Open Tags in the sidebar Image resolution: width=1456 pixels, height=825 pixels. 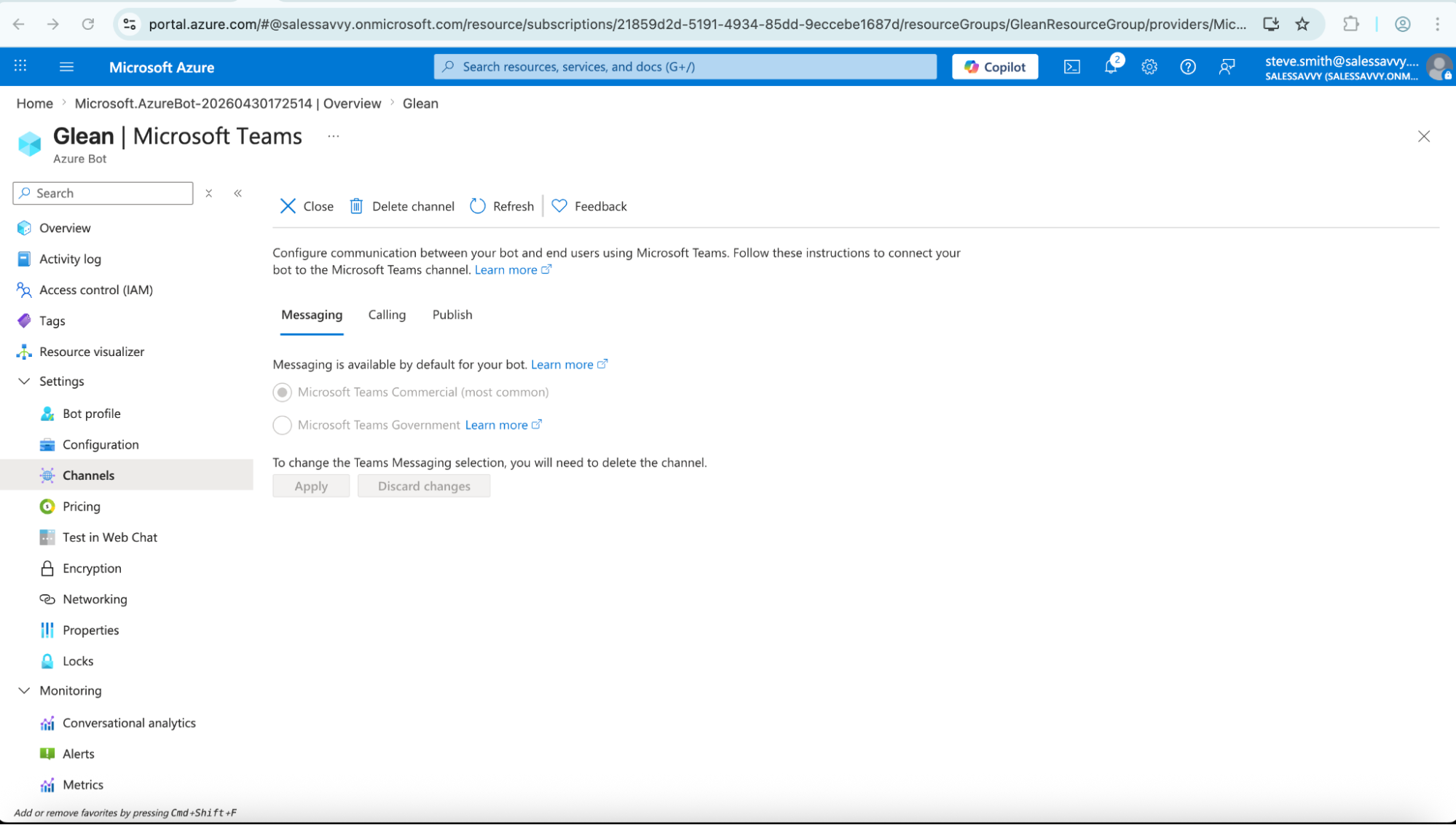[52, 320]
